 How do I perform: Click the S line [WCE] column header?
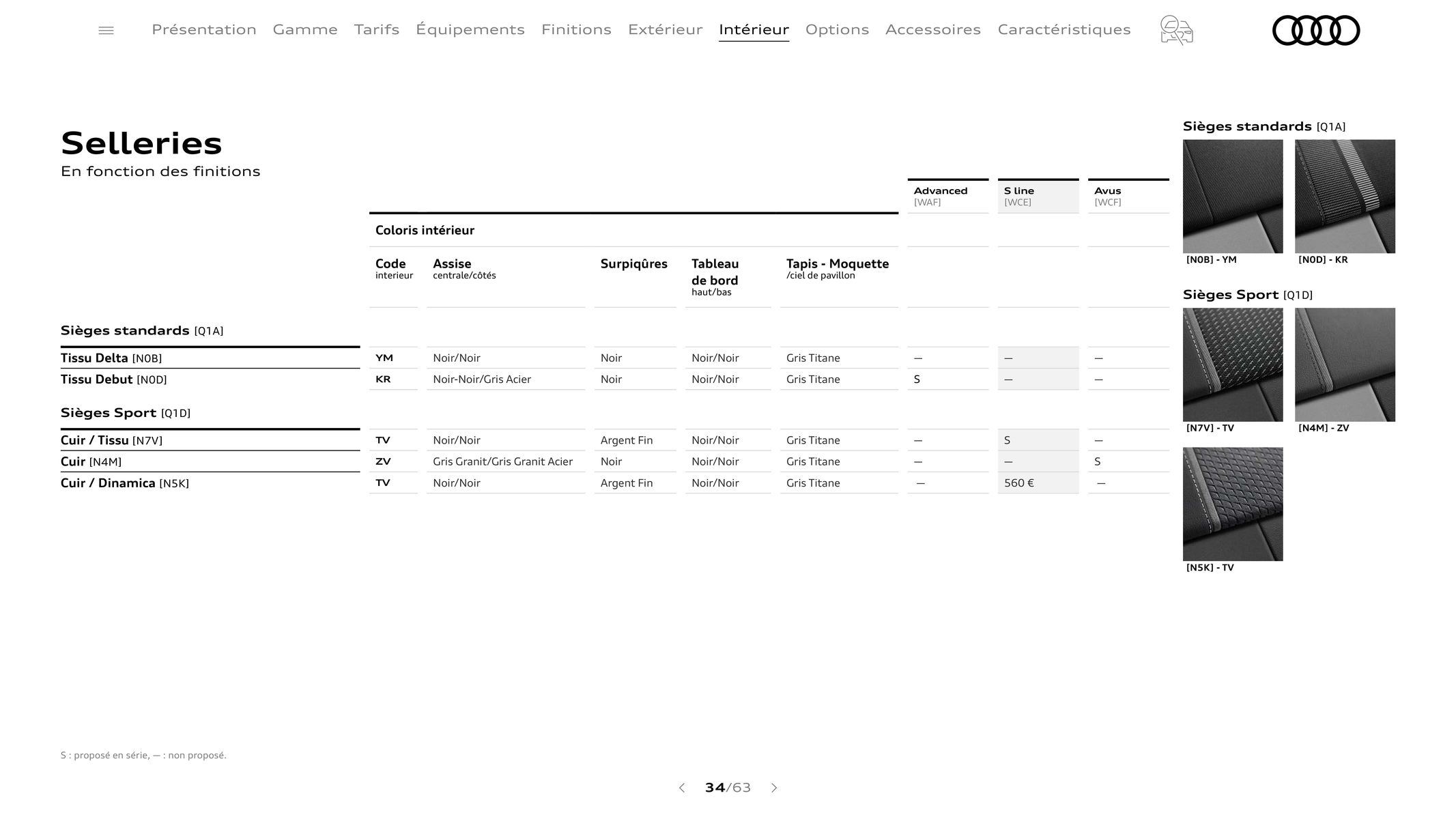click(1038, 196)
